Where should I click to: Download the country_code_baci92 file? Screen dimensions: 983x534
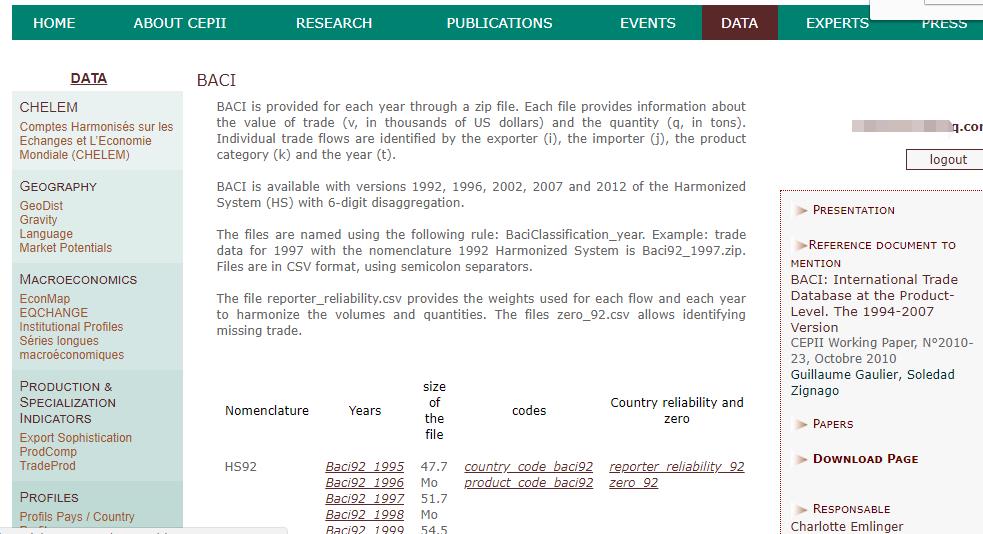528,466
